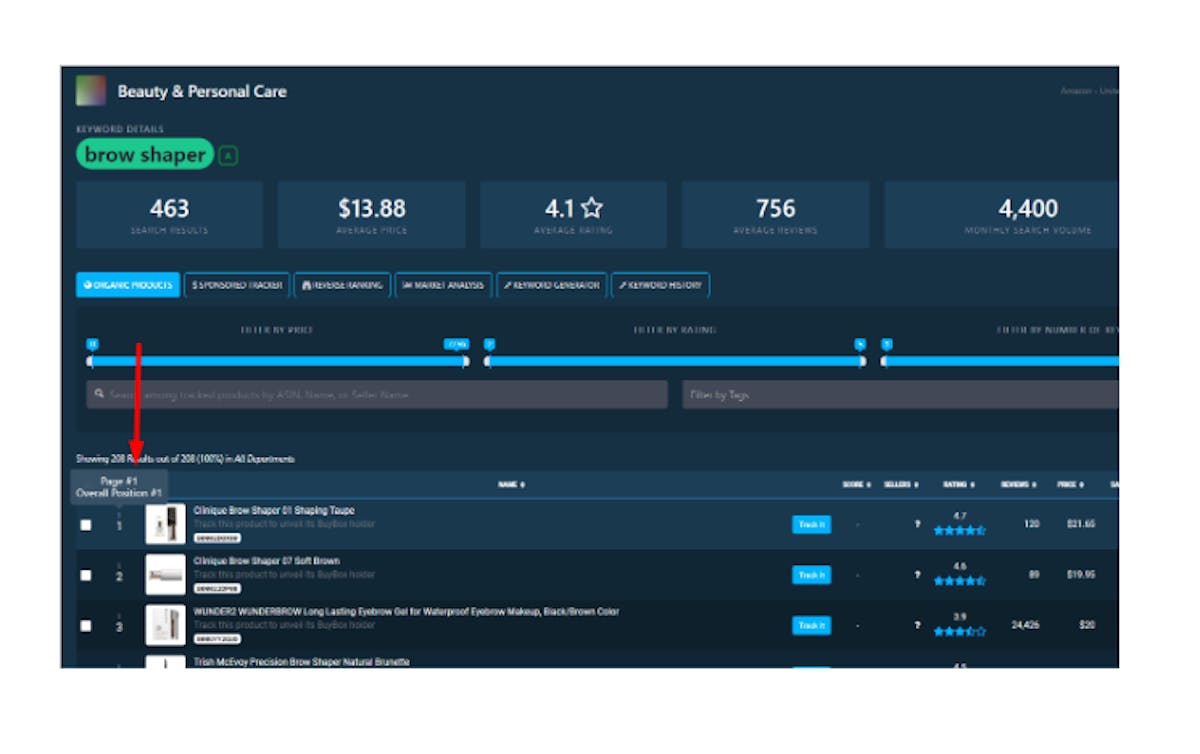Click the $13.88 average price card
Viewport: 1200px width, 754px height.
(371, 215)
